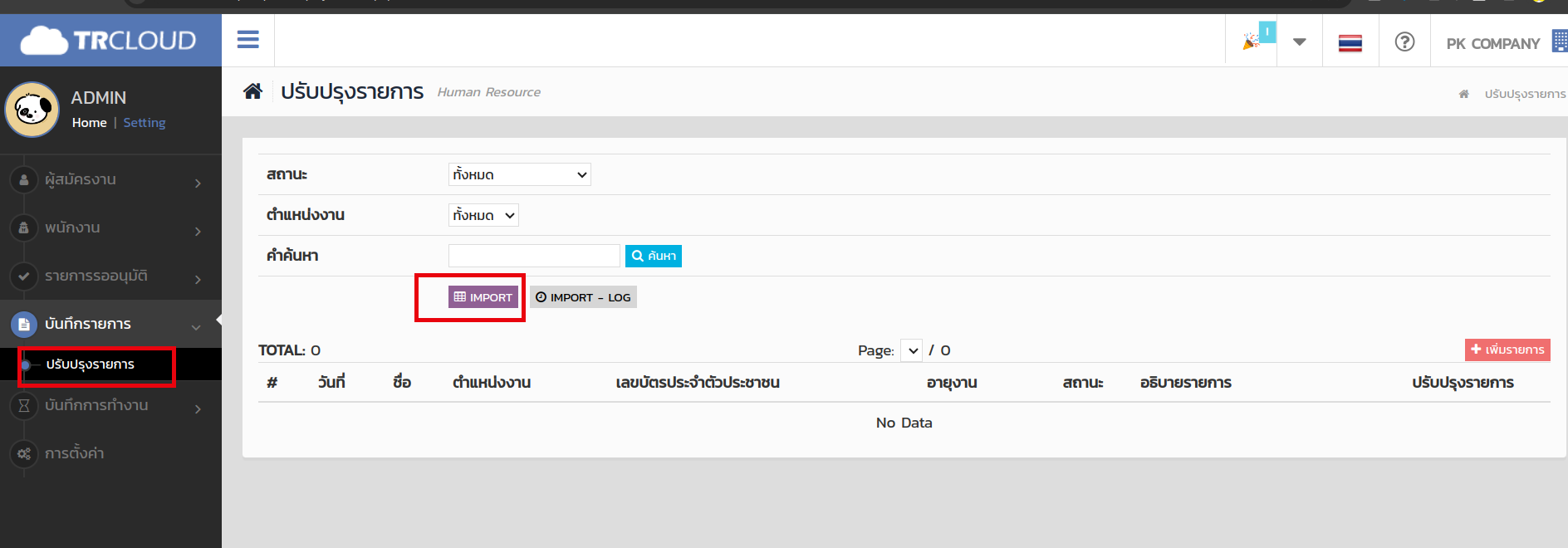Screen dimensions: 1568x548
Task: Collapse บันทึกรายการ chevron arrow
Action: click(196, 327)
